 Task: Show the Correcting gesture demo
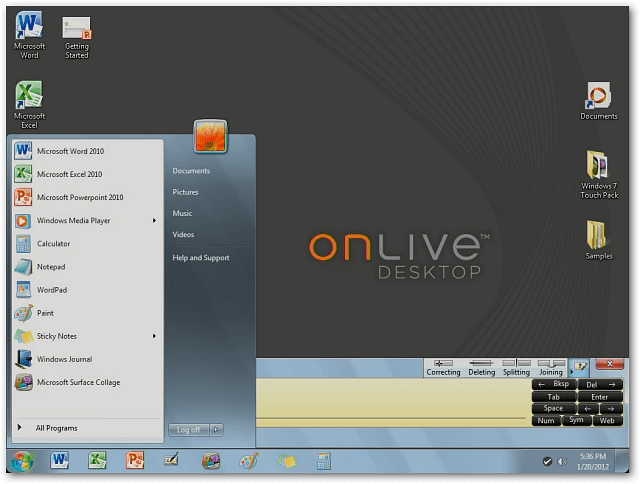[x=443, y=368]
